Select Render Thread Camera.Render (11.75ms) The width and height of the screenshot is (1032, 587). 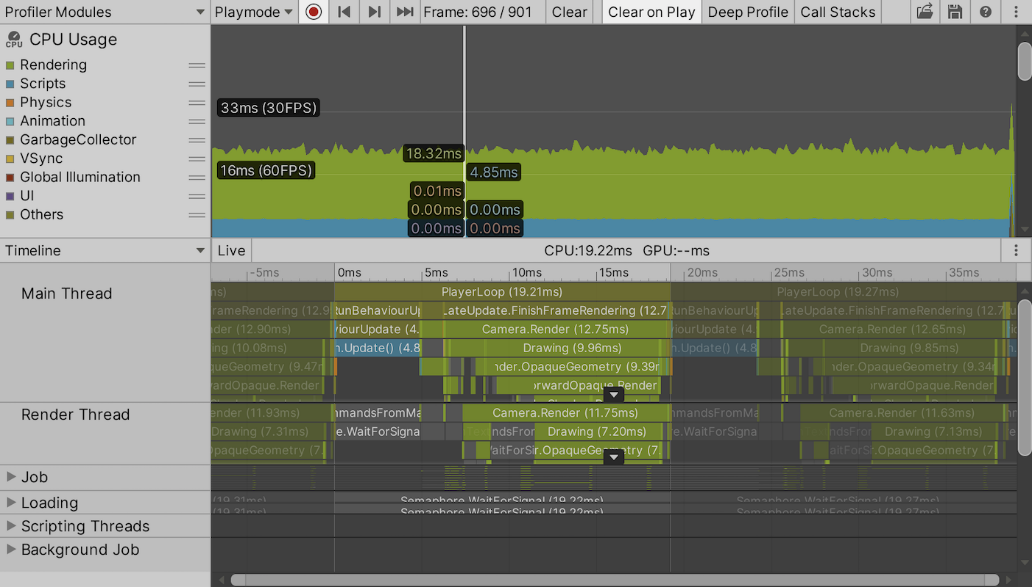coord(565,413)
